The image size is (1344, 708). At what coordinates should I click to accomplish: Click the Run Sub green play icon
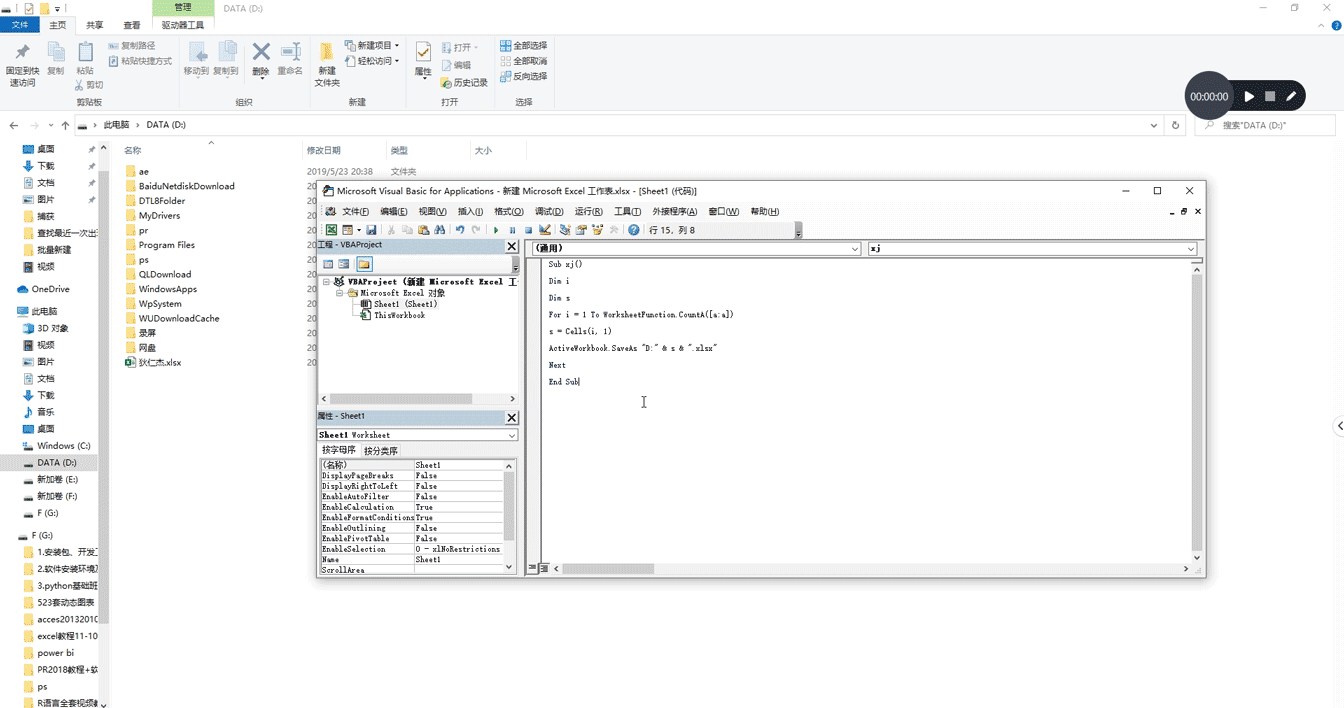[x=496, y=230]
